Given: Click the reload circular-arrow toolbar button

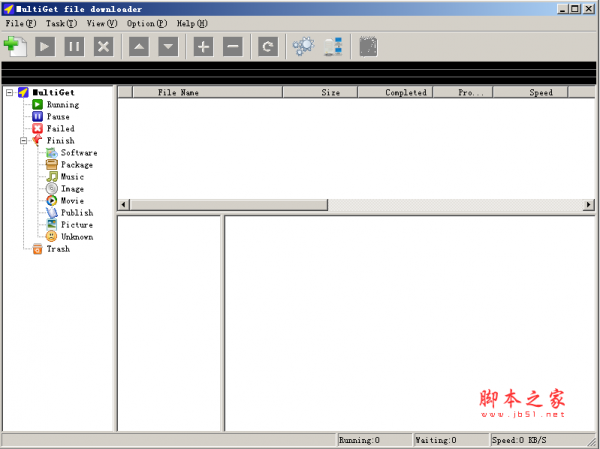Looking at the screenshot, I should (x=268, y=47).
